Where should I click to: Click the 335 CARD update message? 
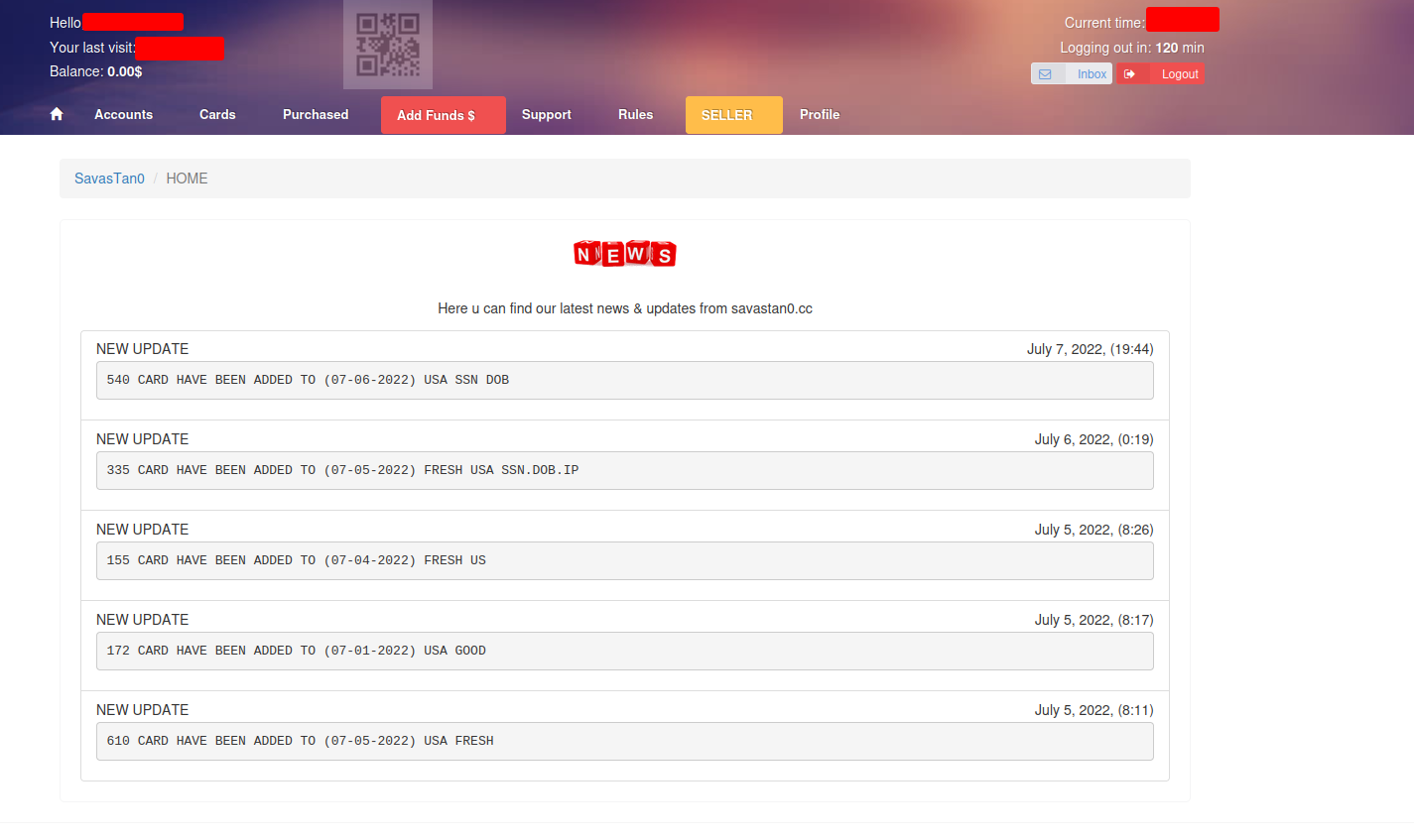[625, 470]
